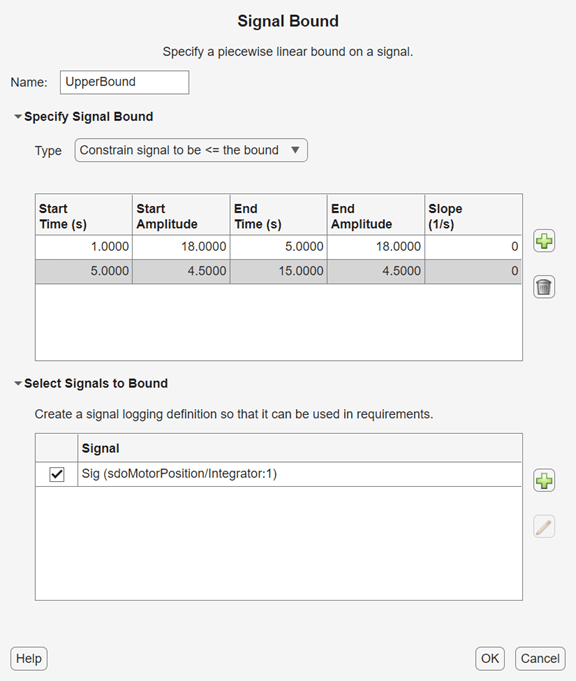Select Start Amplitude cell in the second row
The height and width of the screenshot is (681, 576).
pos(181,271)
